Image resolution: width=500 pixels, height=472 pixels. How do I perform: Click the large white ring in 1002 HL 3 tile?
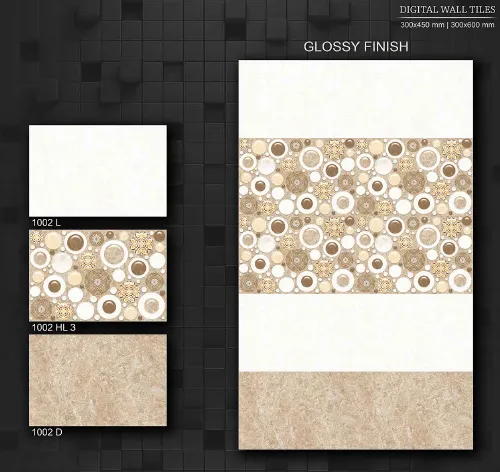coord(114,253)
